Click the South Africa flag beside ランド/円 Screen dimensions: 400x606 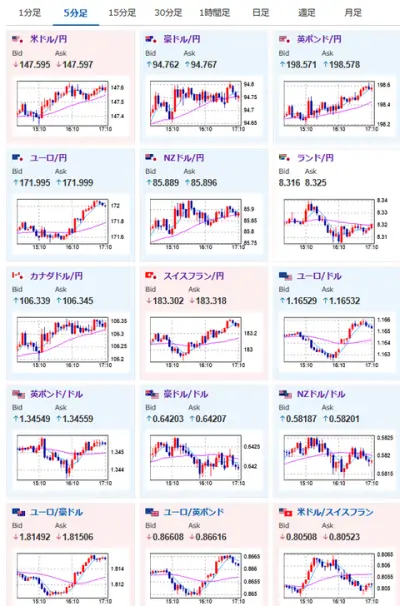(x=284, y=157)
